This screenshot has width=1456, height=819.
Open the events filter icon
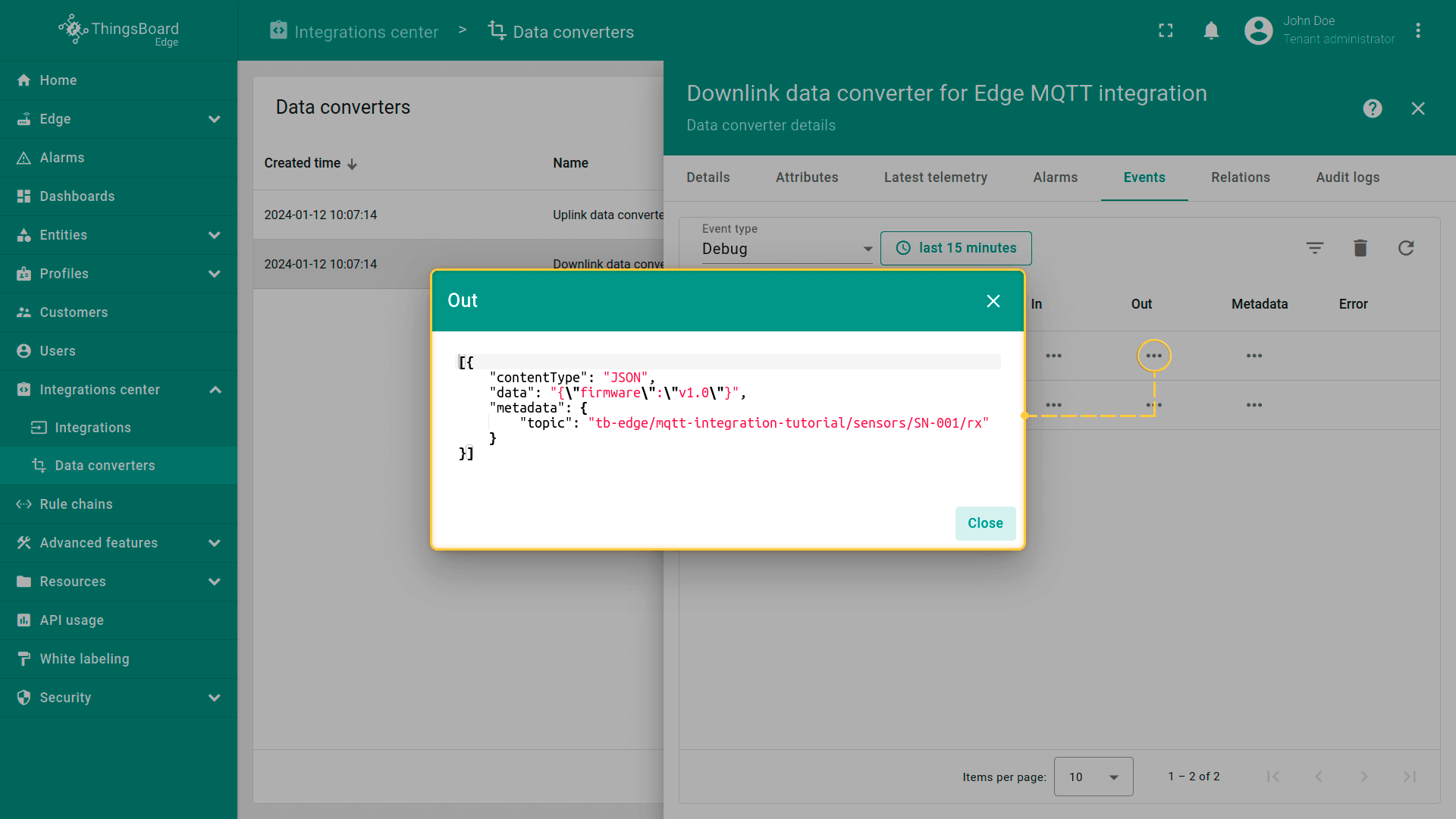(x=1314, y=248)
